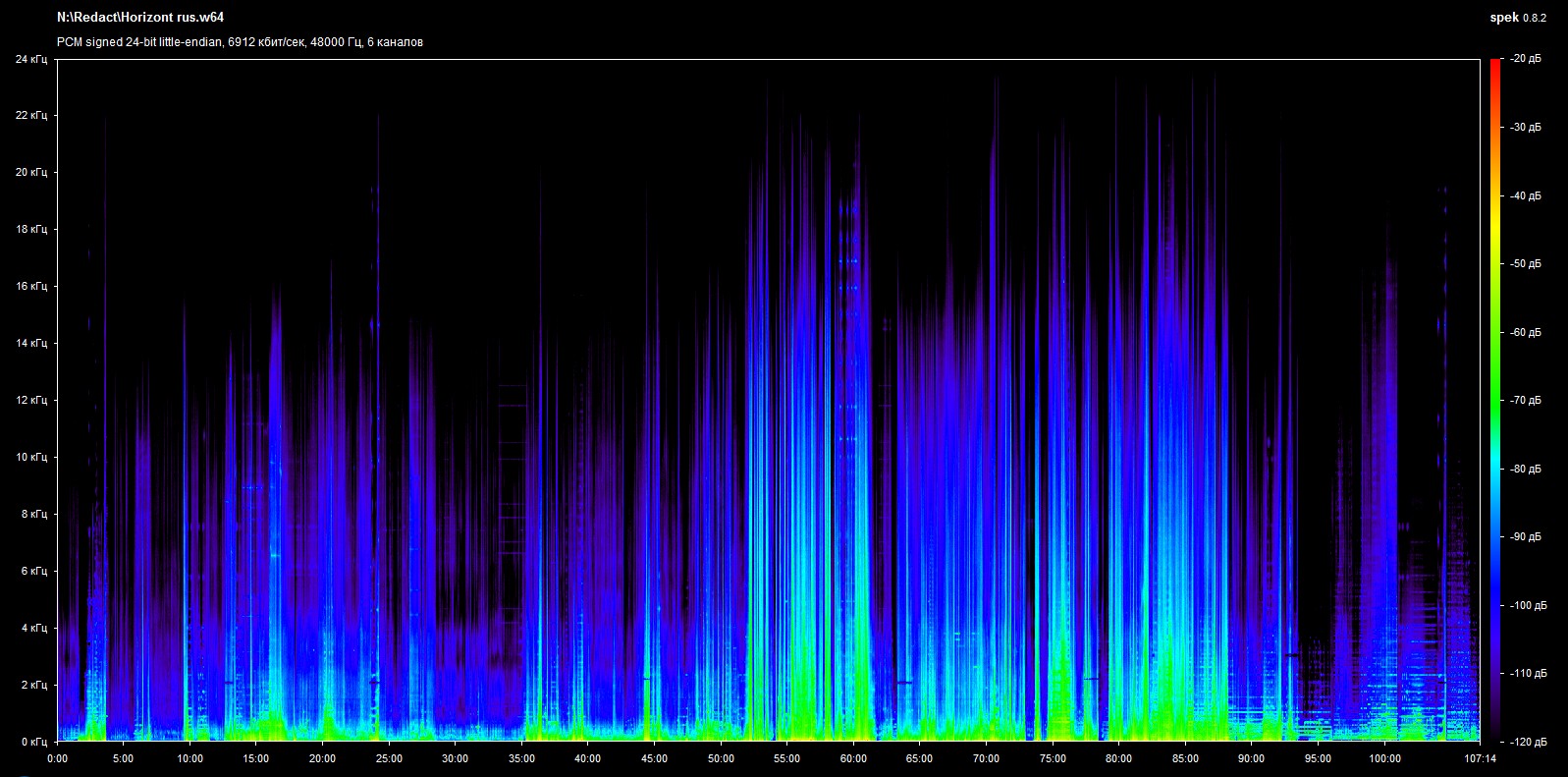Select the 20:00 time axis marker
1568x777 pixels.
pyautogui.click(x=322, y=758)
